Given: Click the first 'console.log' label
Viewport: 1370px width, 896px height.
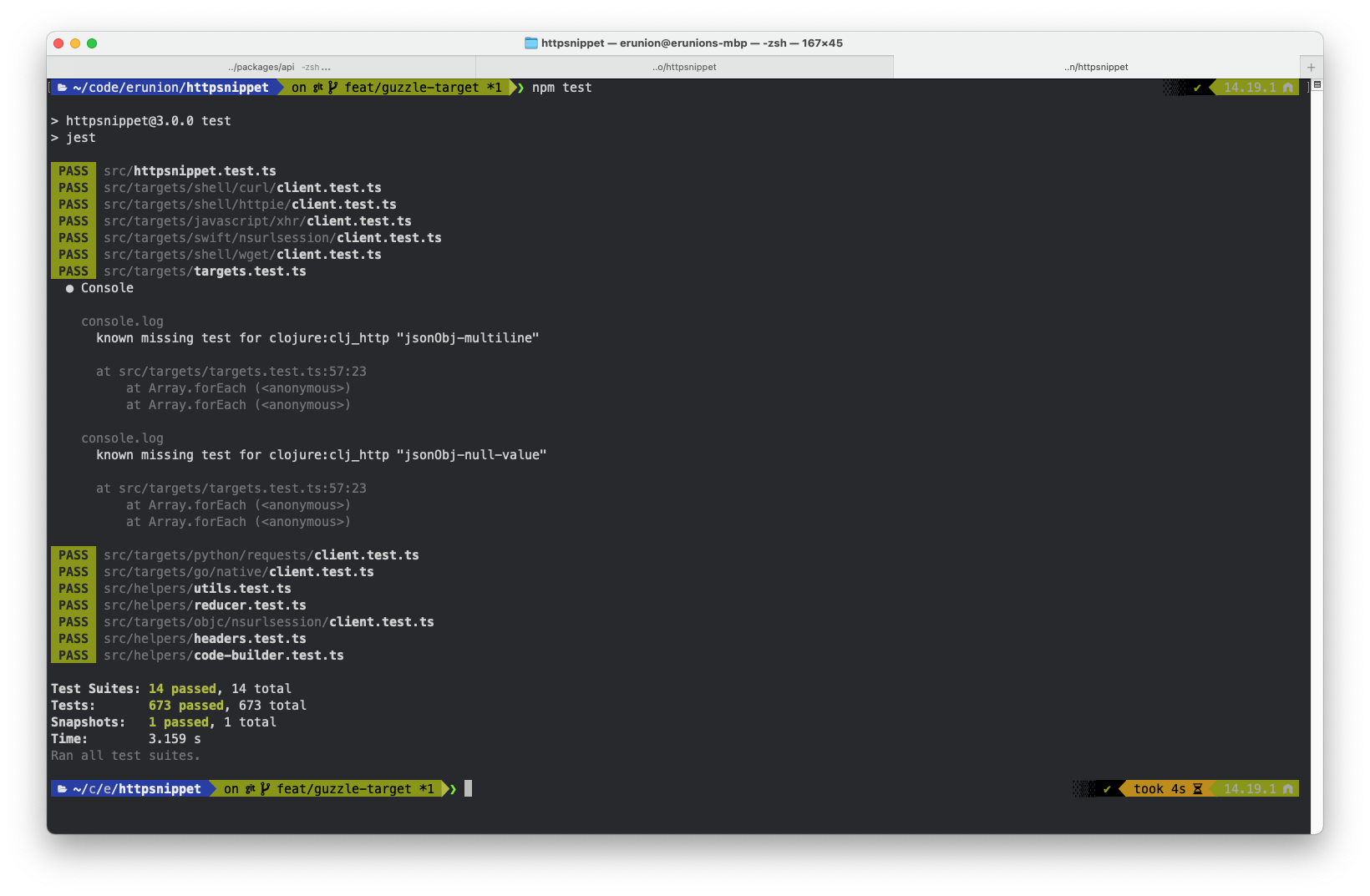Looking at the screenshot, I should click(x=122, y=321).
